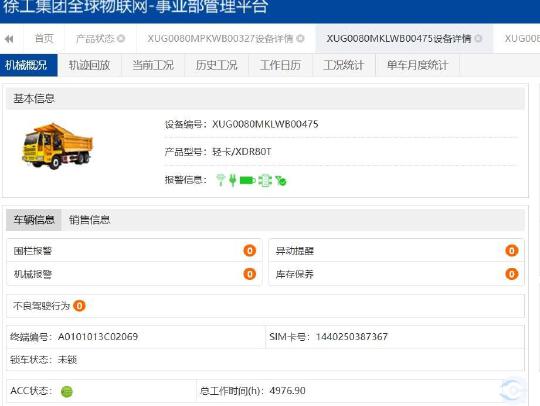Open the 历史工况 tab

point(217,65)
